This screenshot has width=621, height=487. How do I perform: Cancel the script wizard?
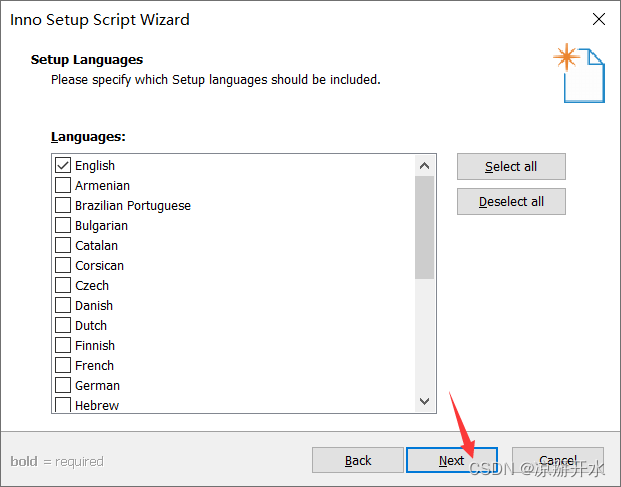click(x=558, y=460)
